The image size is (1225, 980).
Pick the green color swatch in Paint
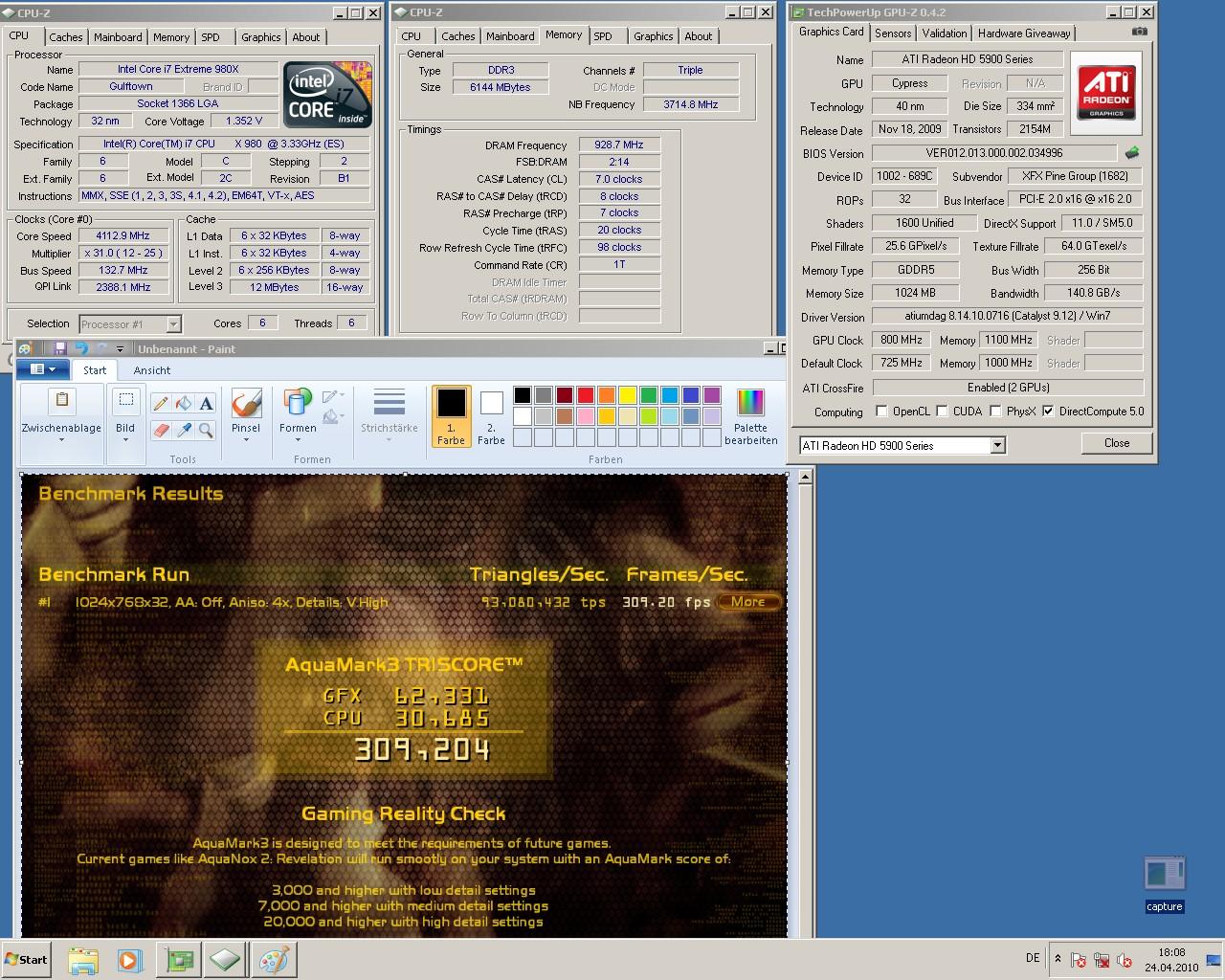point(649,395)
